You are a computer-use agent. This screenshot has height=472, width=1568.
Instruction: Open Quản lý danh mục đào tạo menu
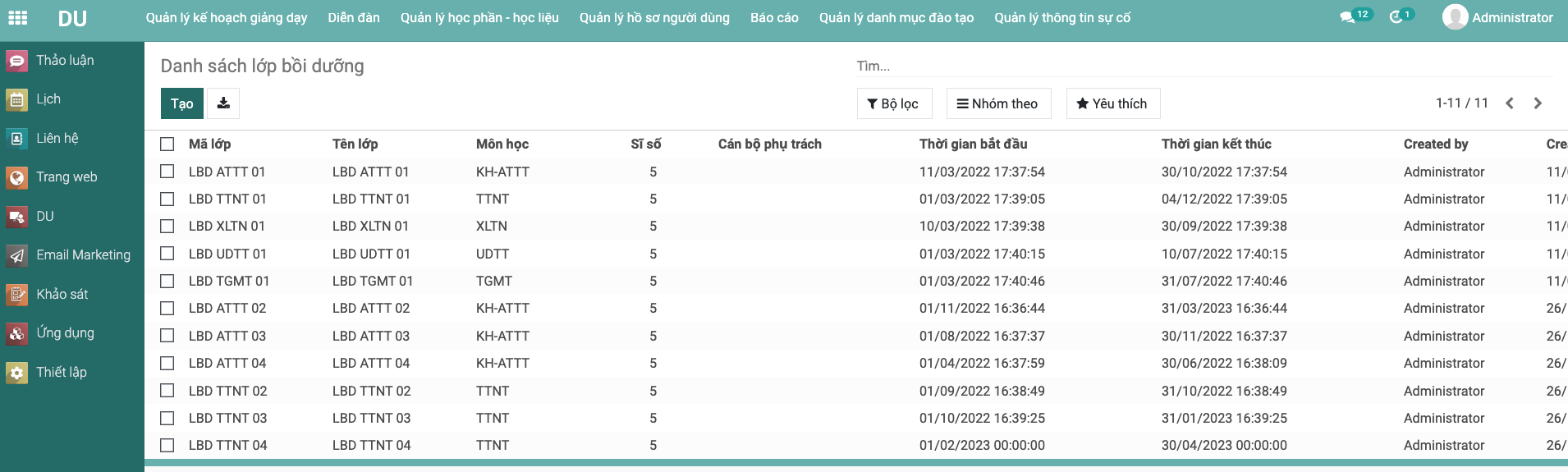tap(896, 17)
